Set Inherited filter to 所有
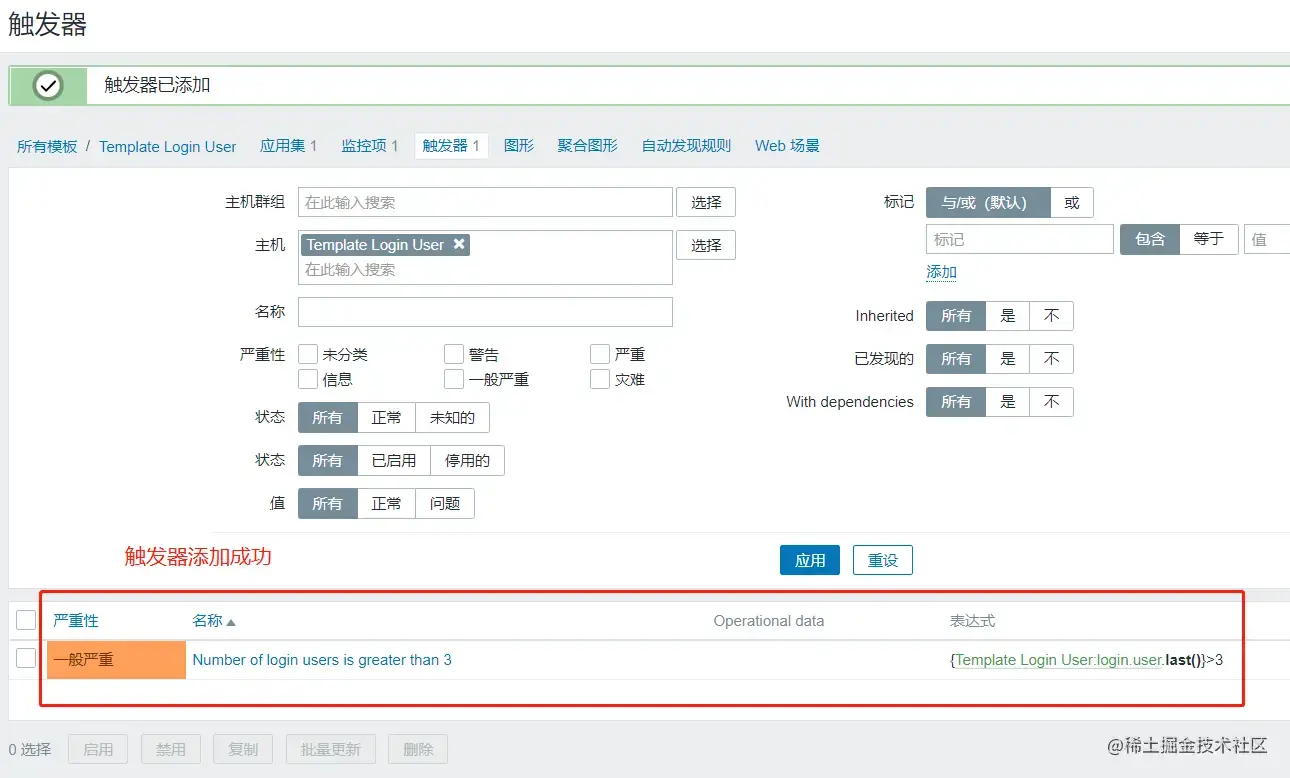The height and width of the screenshot is (778, 1290). point(956,316)
